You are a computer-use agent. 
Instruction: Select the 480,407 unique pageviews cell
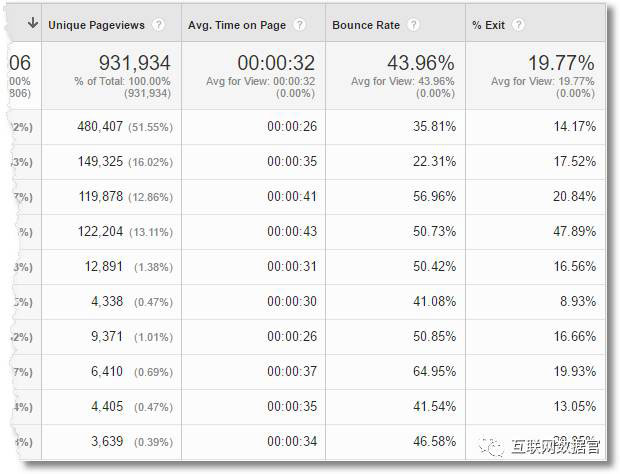pos(100,127)
